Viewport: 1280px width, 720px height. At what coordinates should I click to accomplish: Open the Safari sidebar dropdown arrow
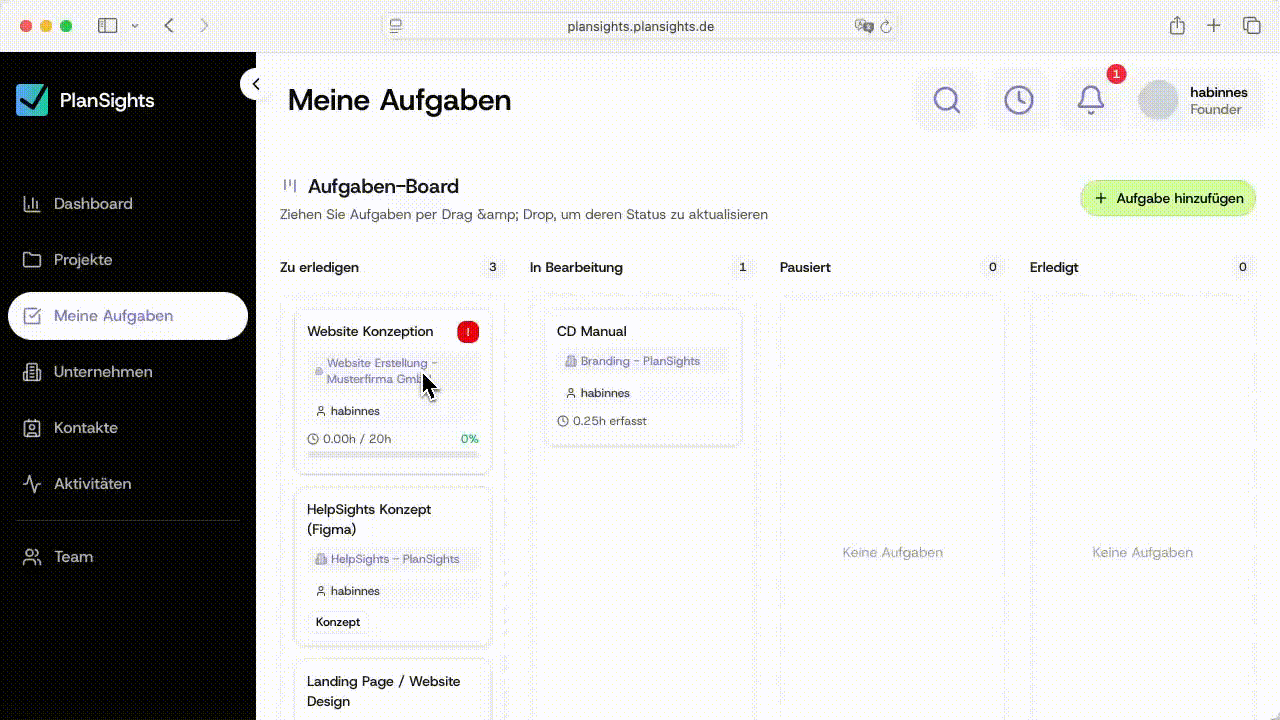(x=135, y=26)
